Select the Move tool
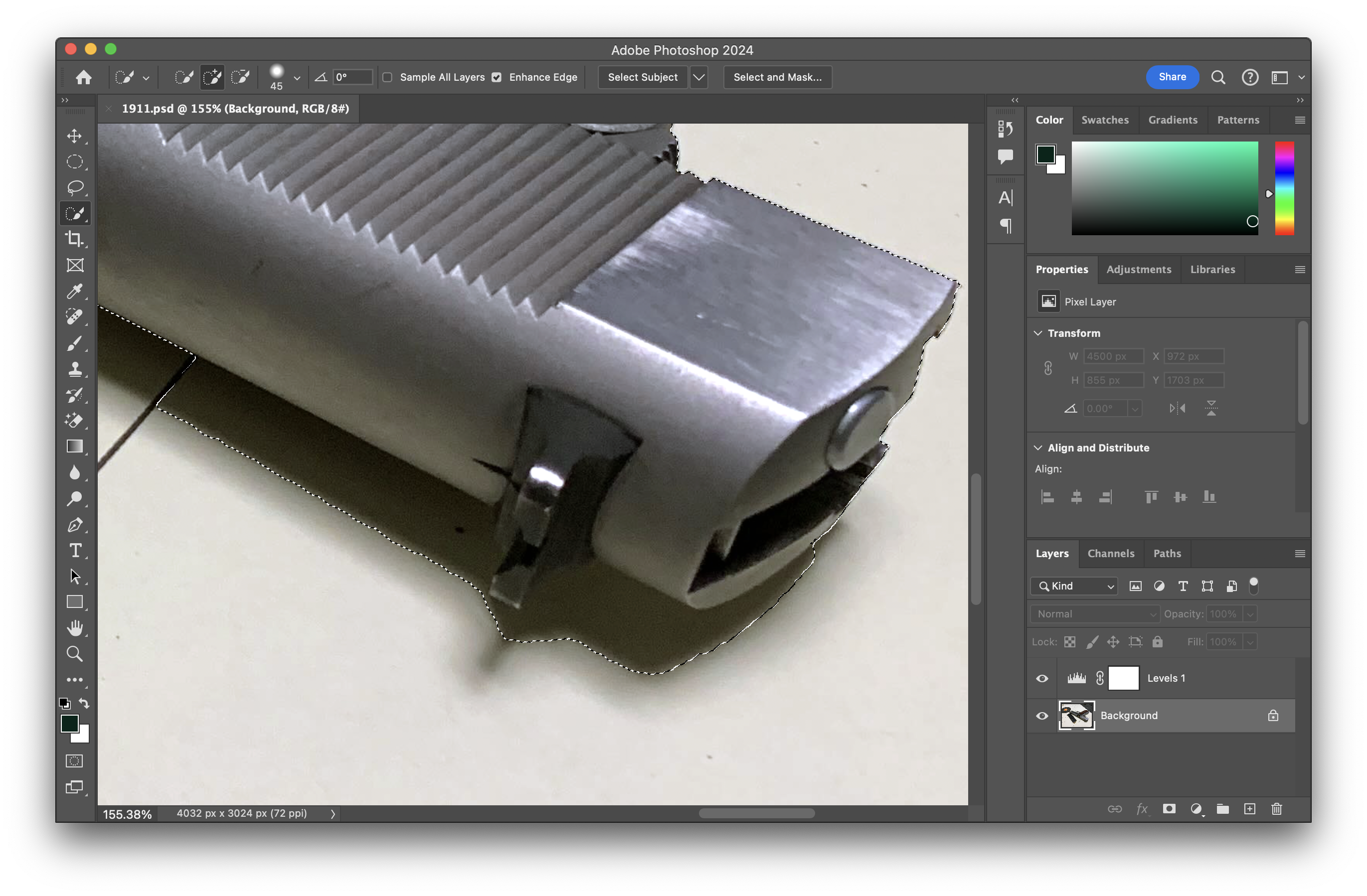 click(x=74, y=136)
